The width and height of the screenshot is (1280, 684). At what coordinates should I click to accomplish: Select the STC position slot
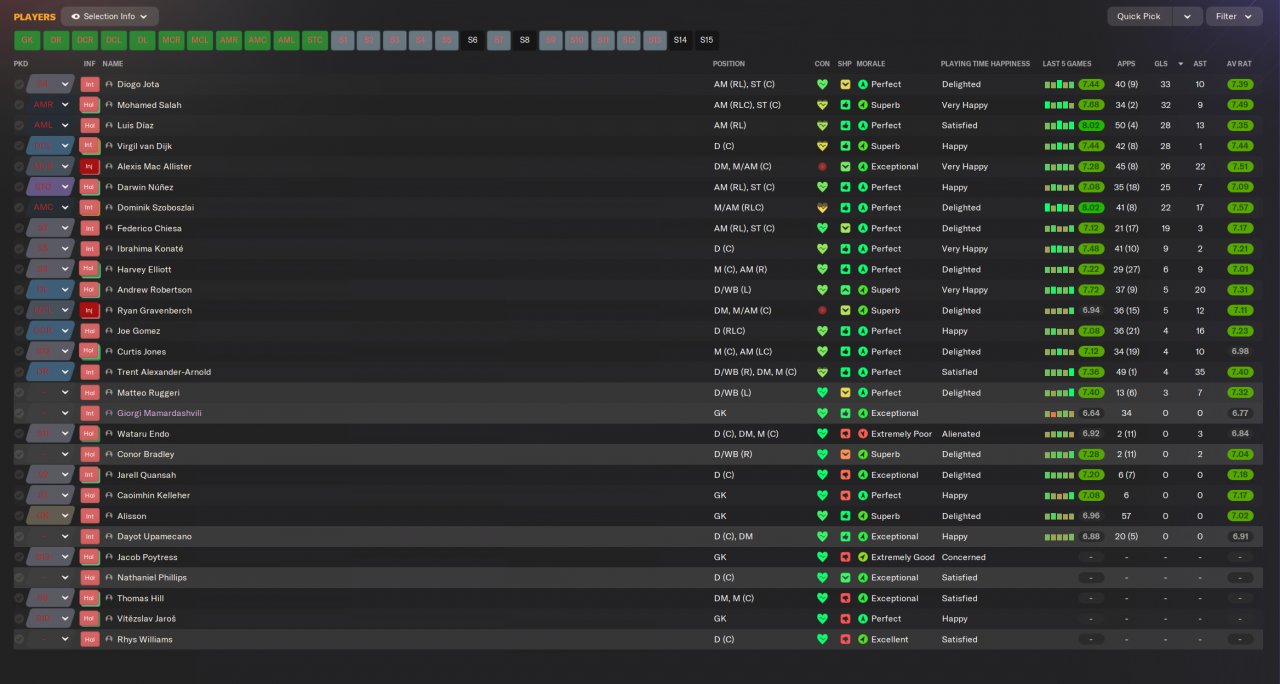click(315, 40)
